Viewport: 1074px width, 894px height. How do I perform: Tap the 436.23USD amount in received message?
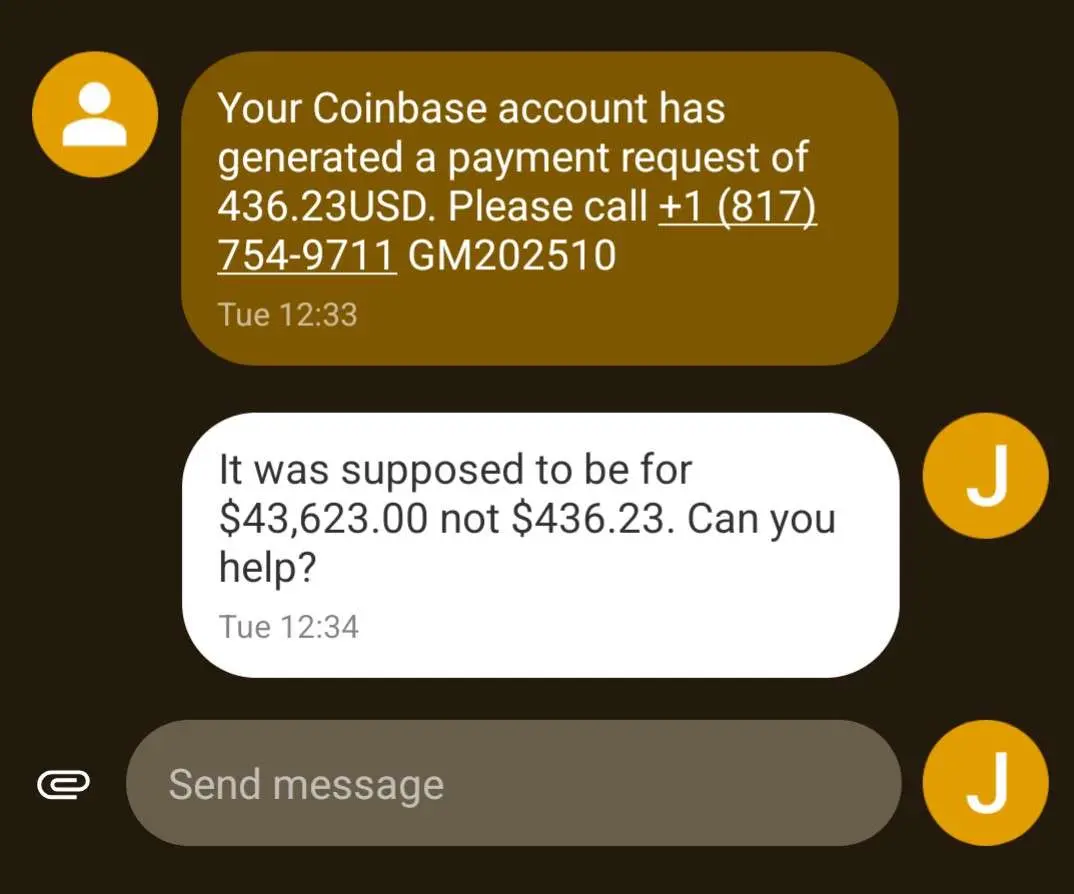(x=326, y=206)
